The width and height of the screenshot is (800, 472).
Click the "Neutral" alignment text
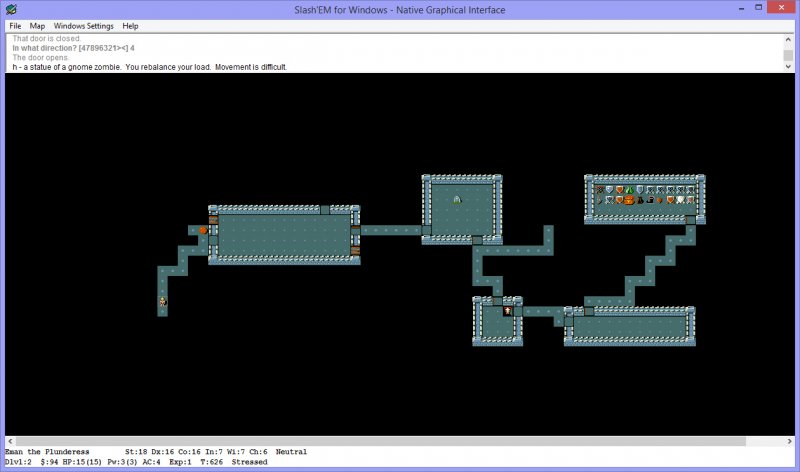[x=291, y=452]
